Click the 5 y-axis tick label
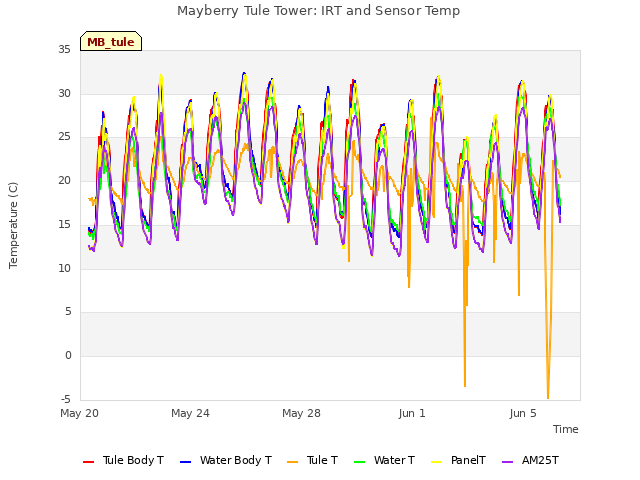The image size is (640, 480). click(x=68, y=312)
